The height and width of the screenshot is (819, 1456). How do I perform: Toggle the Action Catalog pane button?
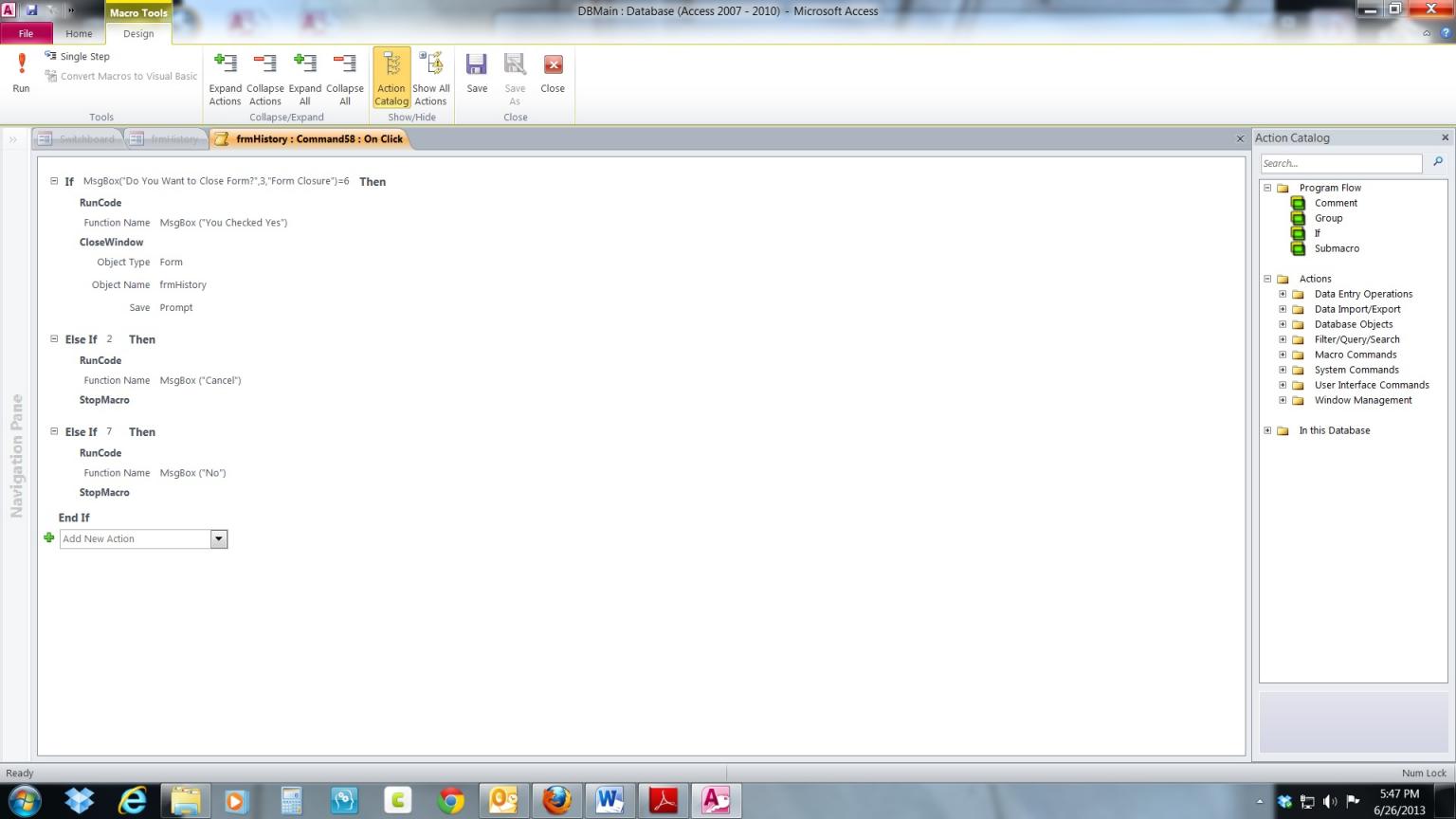click(391, 79)
